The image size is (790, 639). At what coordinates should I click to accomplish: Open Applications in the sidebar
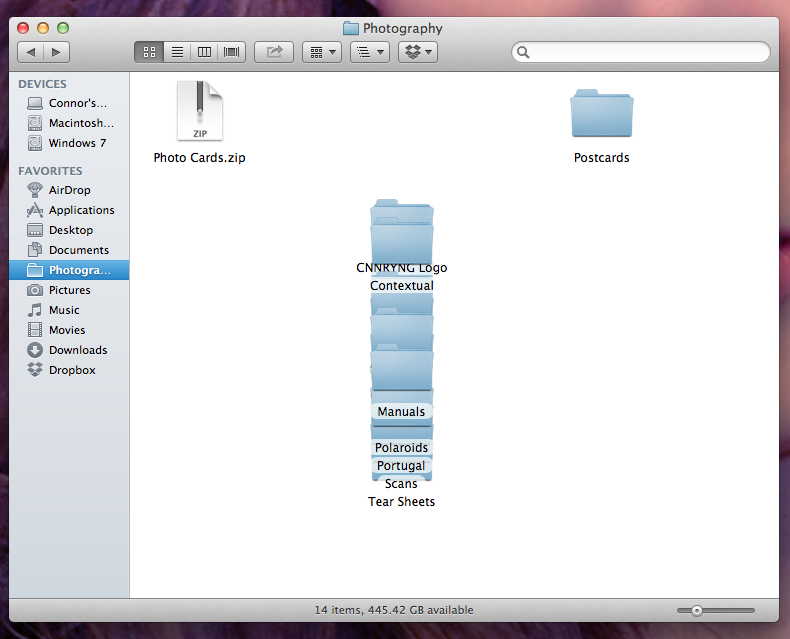pos(69,210)
